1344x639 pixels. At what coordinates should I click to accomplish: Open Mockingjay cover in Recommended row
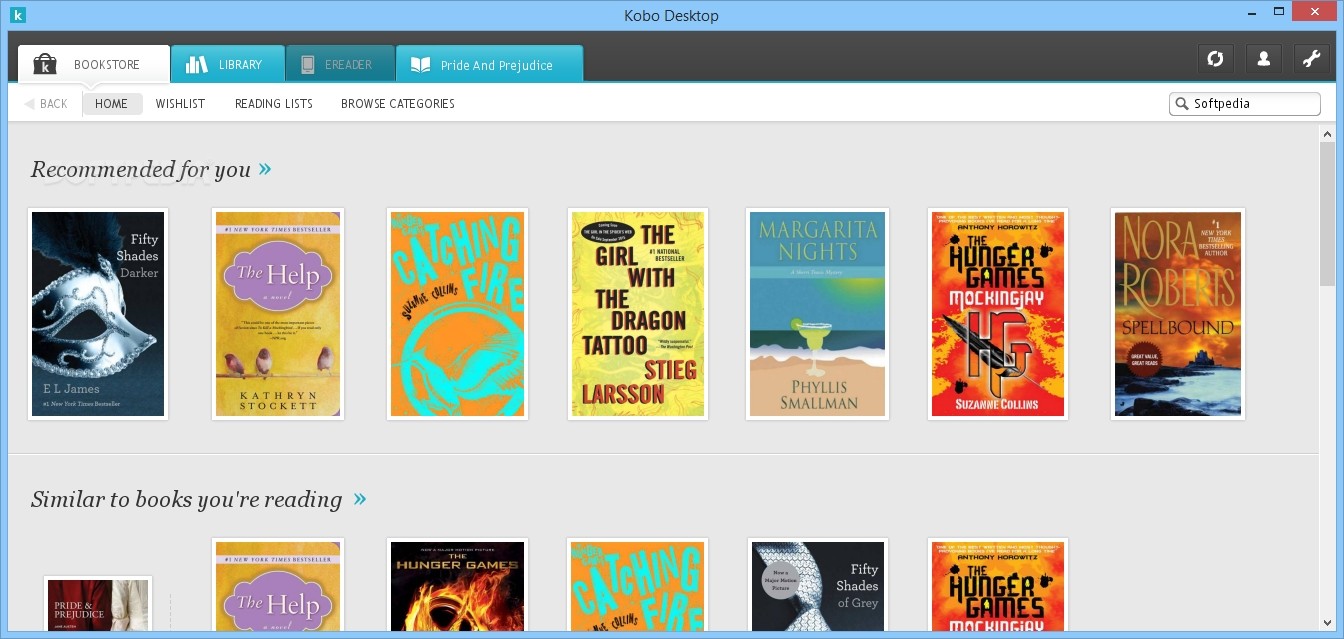(998, 314)
